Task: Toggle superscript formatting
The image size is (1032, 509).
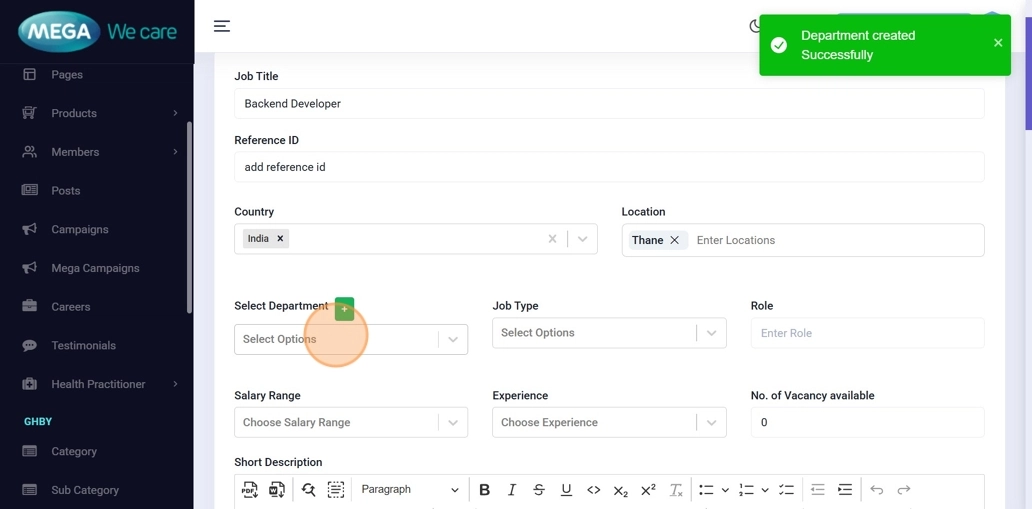Action: tap(648, 490)
